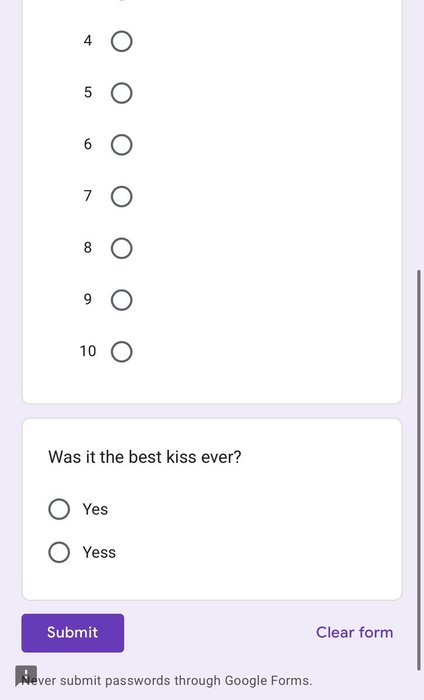Click the report problem flag icon

26,675
